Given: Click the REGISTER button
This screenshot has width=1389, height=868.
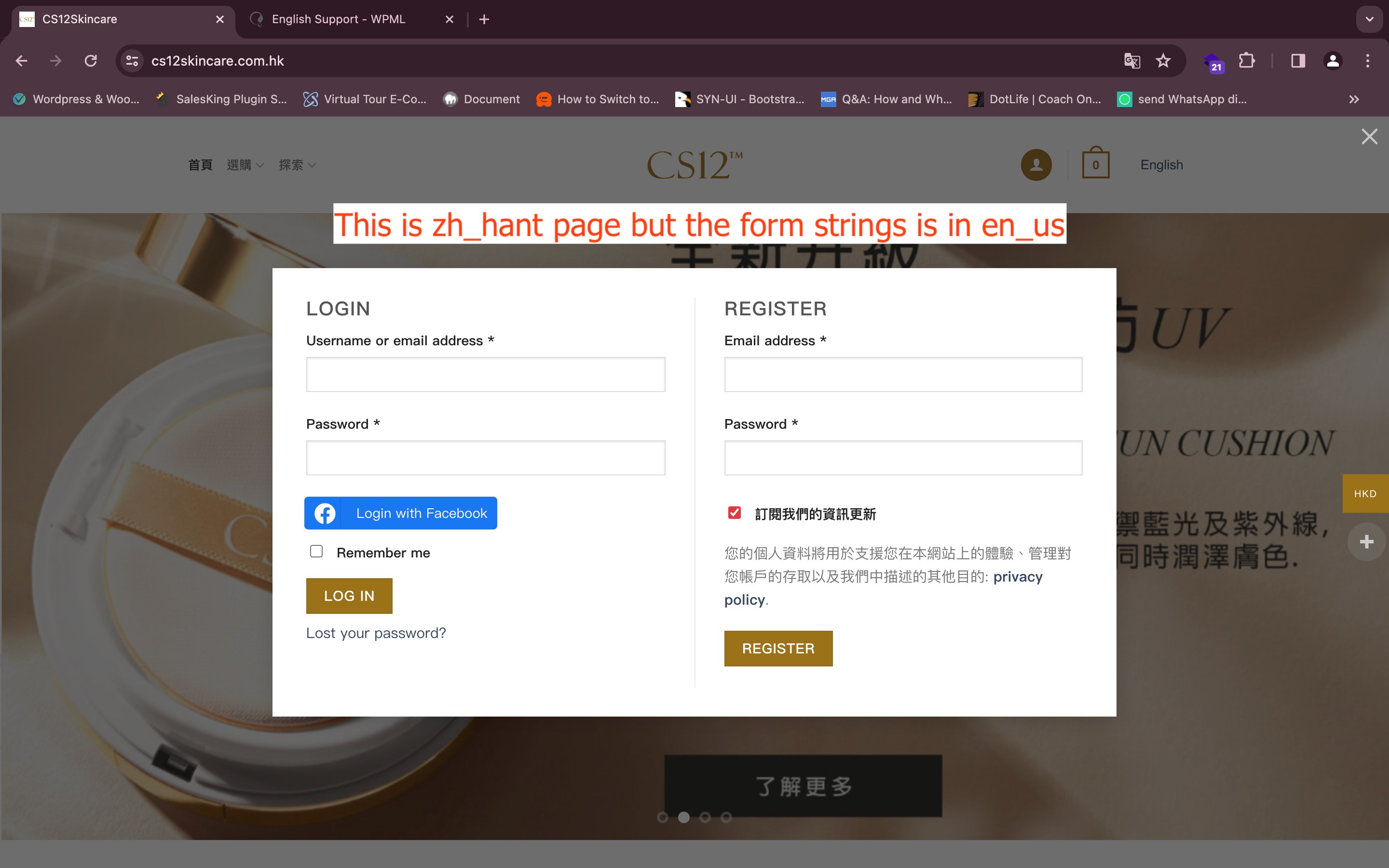Looking at the screenshot, I should click(x=778, y=649).
